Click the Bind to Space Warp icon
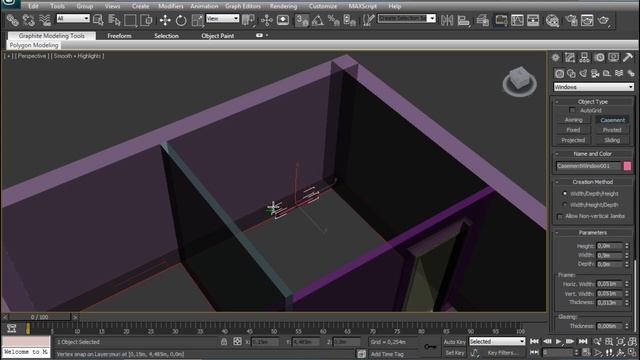Image resolution: width=640 pixels, height=360 pixels. pos(45,20)
